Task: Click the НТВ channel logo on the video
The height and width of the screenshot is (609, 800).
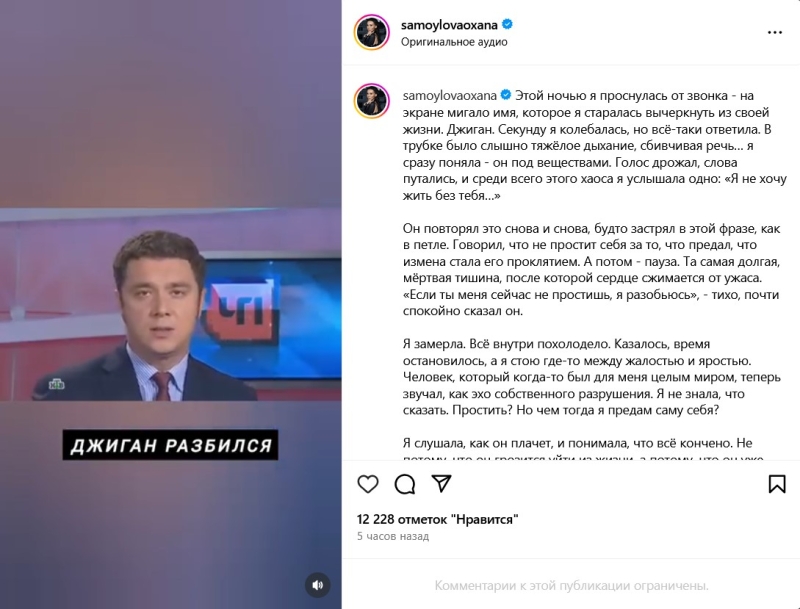Action: click(x=57, y=384)
